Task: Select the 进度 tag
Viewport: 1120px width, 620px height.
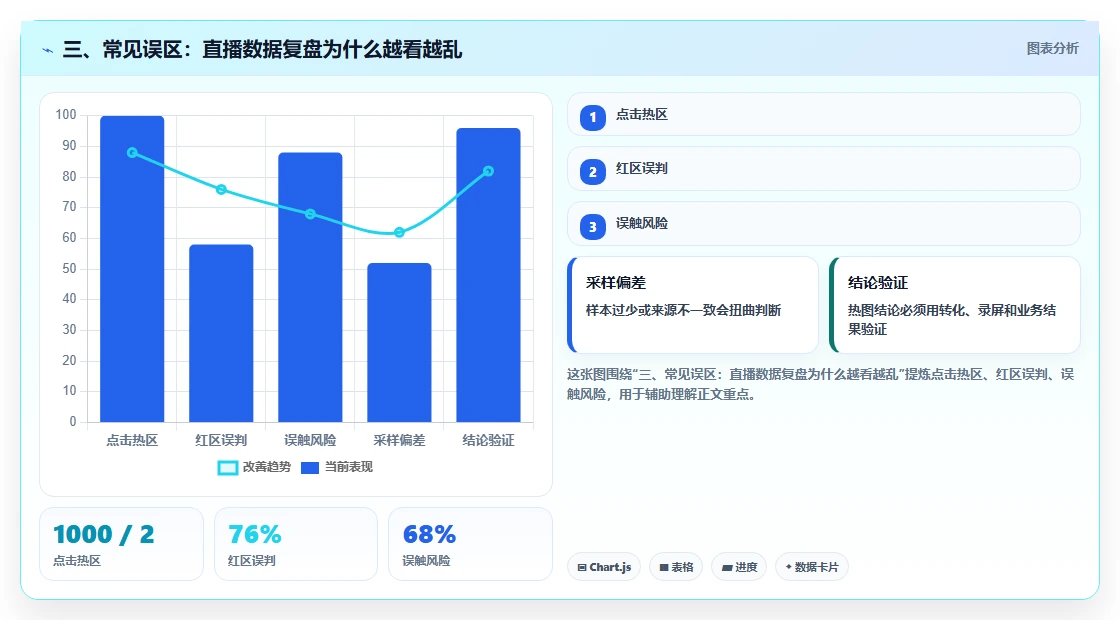Action: point(739,567)
